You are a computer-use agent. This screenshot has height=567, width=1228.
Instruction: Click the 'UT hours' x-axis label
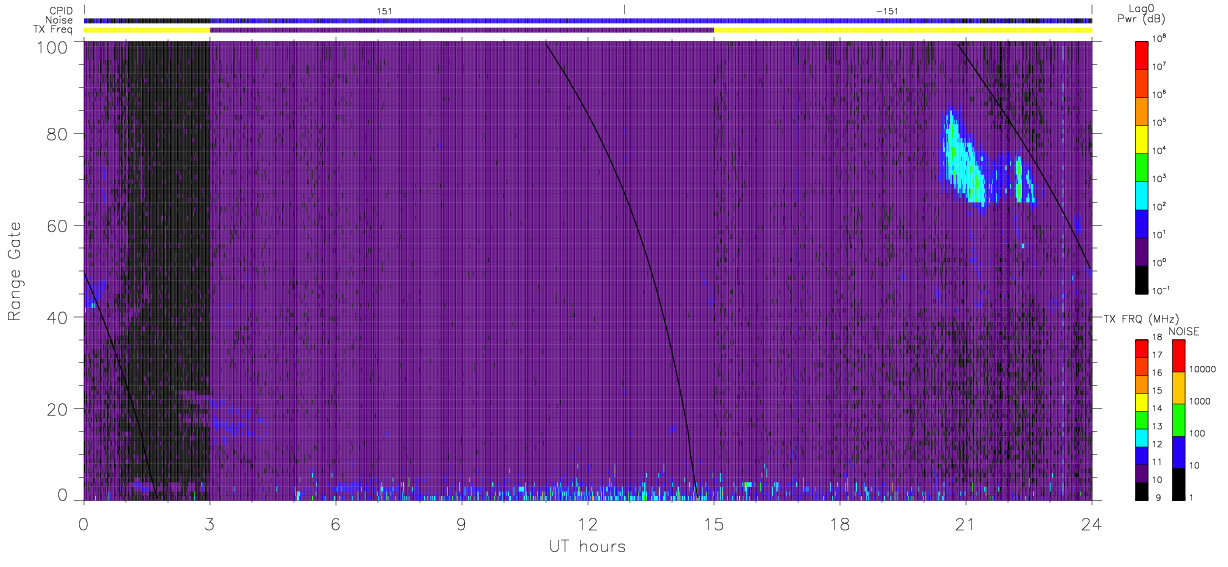coord(587,546)
